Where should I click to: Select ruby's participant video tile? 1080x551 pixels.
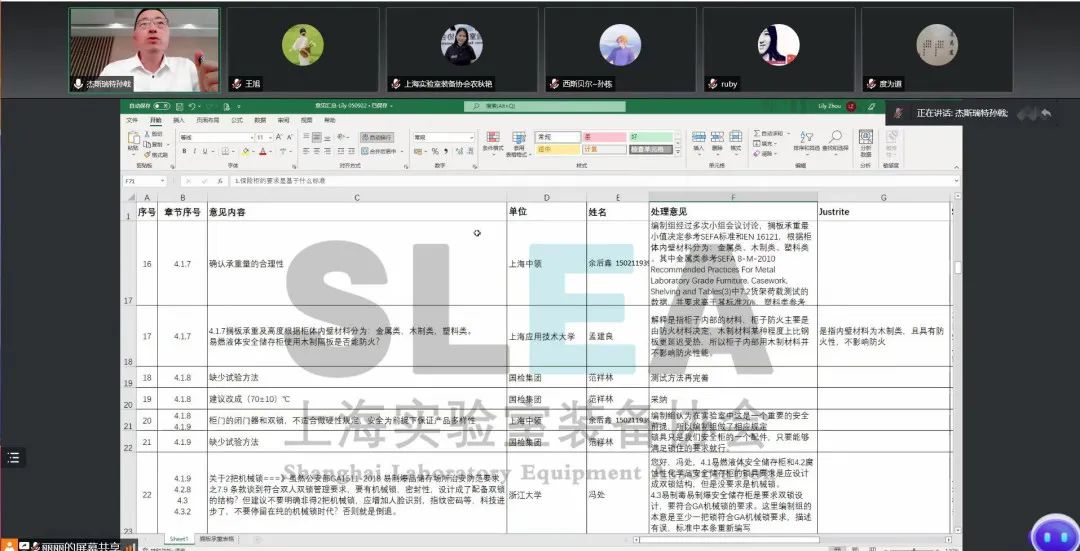(x=778, y=49)
